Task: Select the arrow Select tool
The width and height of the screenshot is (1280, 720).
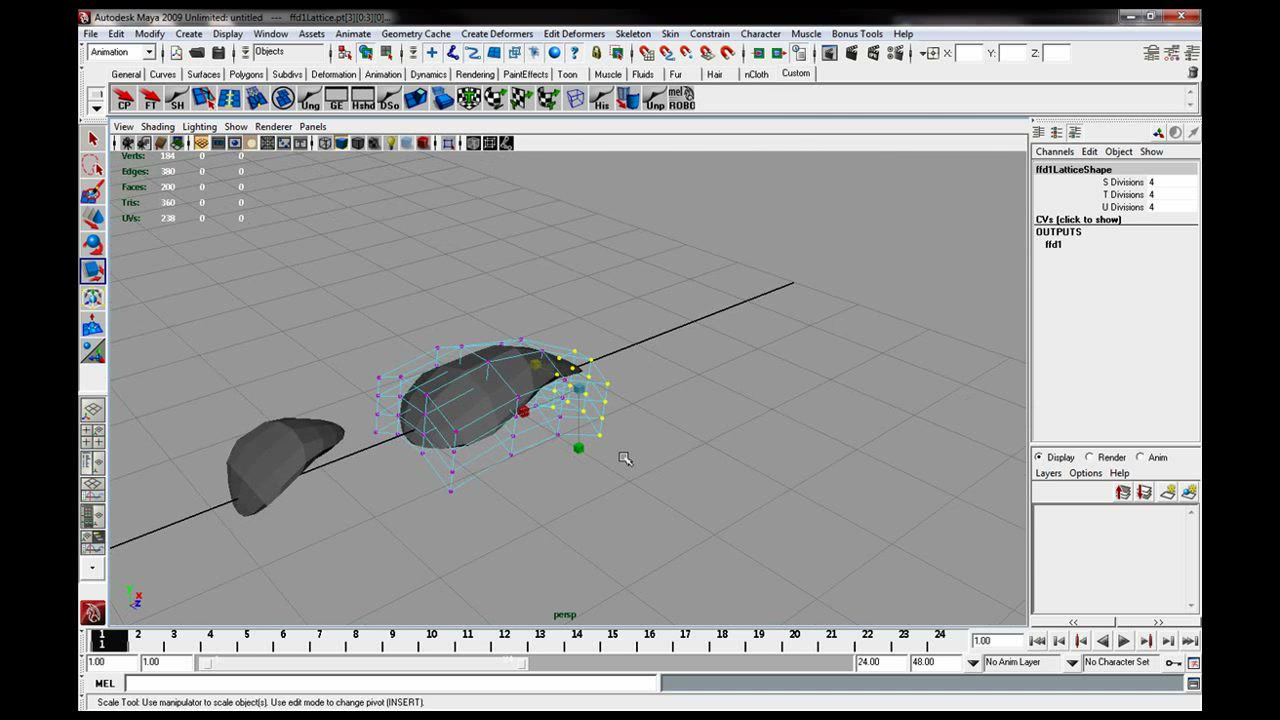Action: (x=93, y=140)
